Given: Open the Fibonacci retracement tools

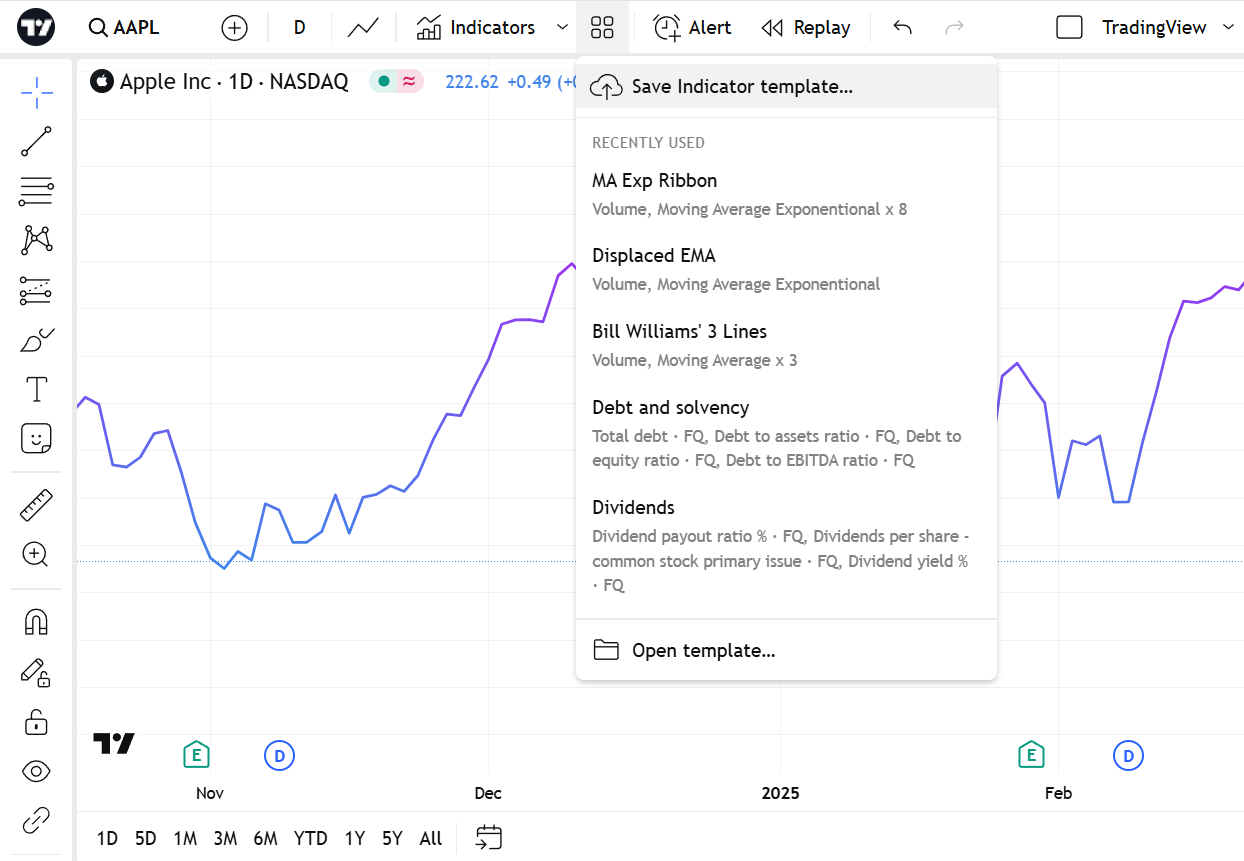Looking at the screenshot, I should [x=36, y=190].
